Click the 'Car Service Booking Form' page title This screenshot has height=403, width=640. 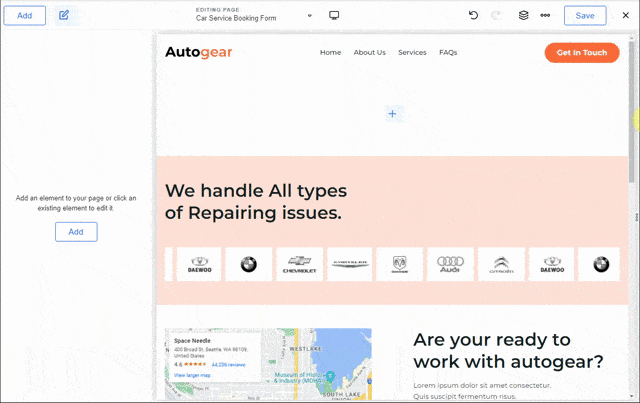[236, 18]
